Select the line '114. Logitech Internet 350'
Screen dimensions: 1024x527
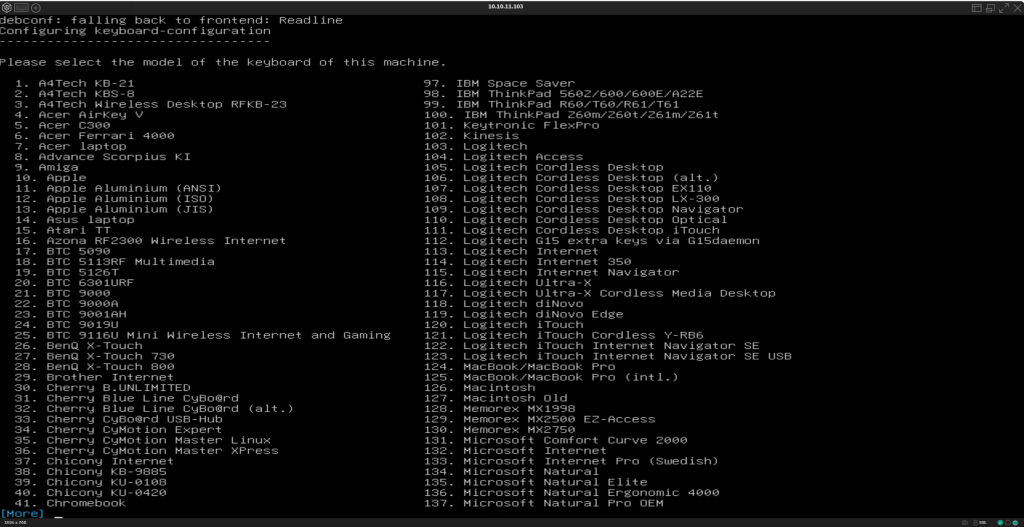pyautogui.click(x=528, y=261)
